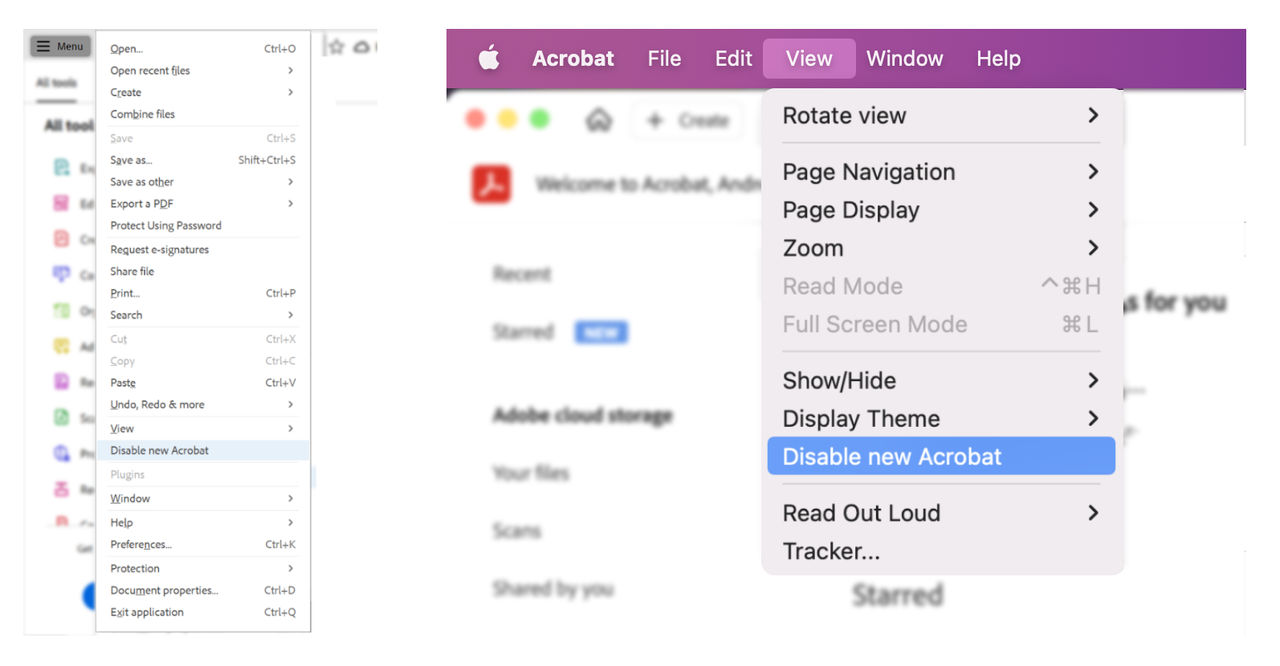Click the red Acrobat logo beside the welcome message

pyautogui.click(x=490, y=184)
